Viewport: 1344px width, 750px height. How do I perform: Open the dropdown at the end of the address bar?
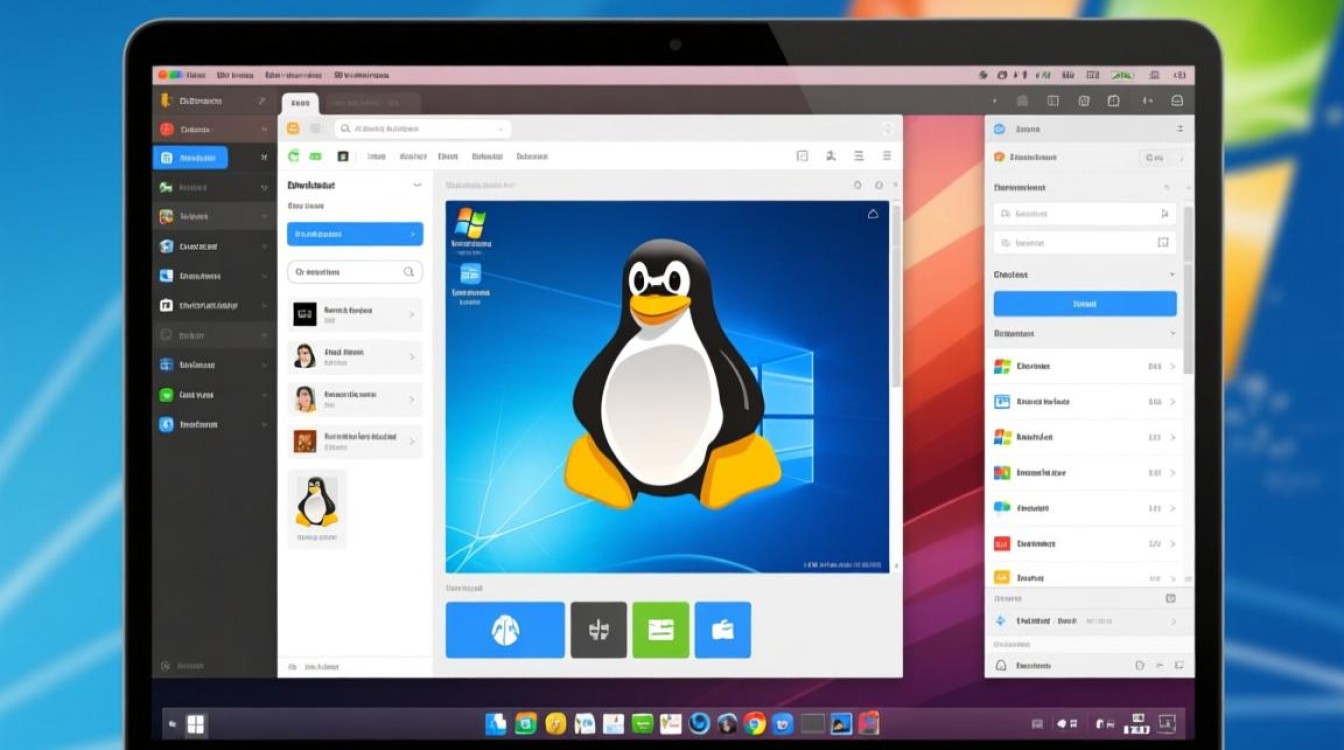point(502,129)
